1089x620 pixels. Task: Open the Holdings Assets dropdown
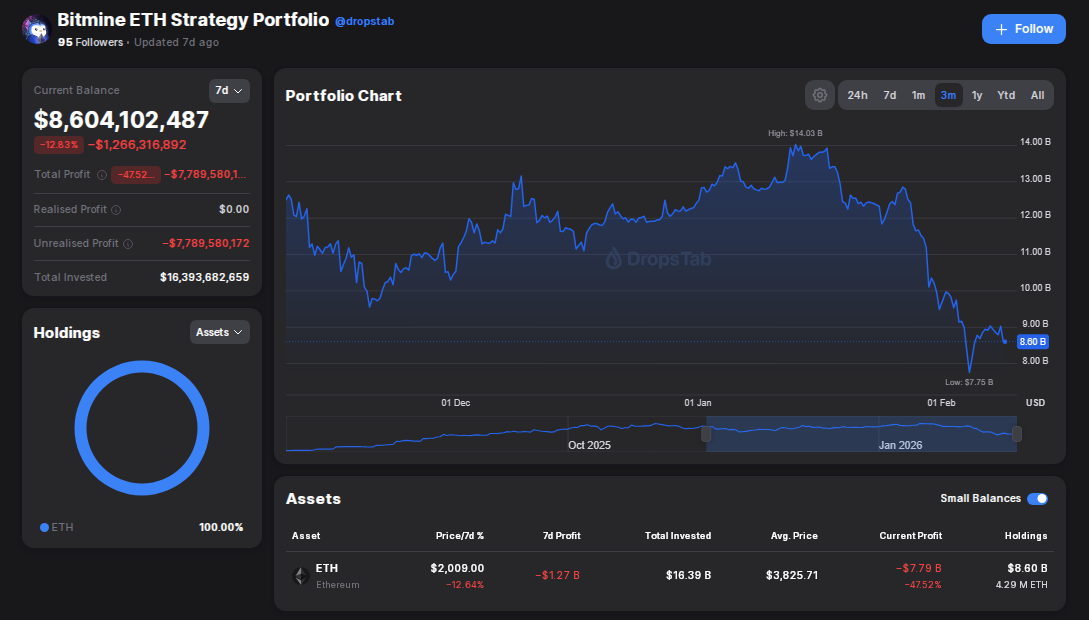[219, 332]
